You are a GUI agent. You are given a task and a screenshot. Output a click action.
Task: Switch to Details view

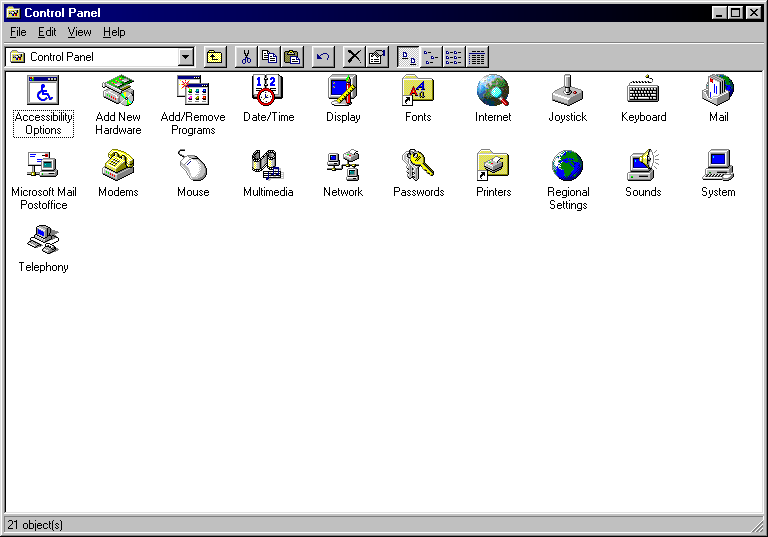pyautogui.click(x=477, y=57)
